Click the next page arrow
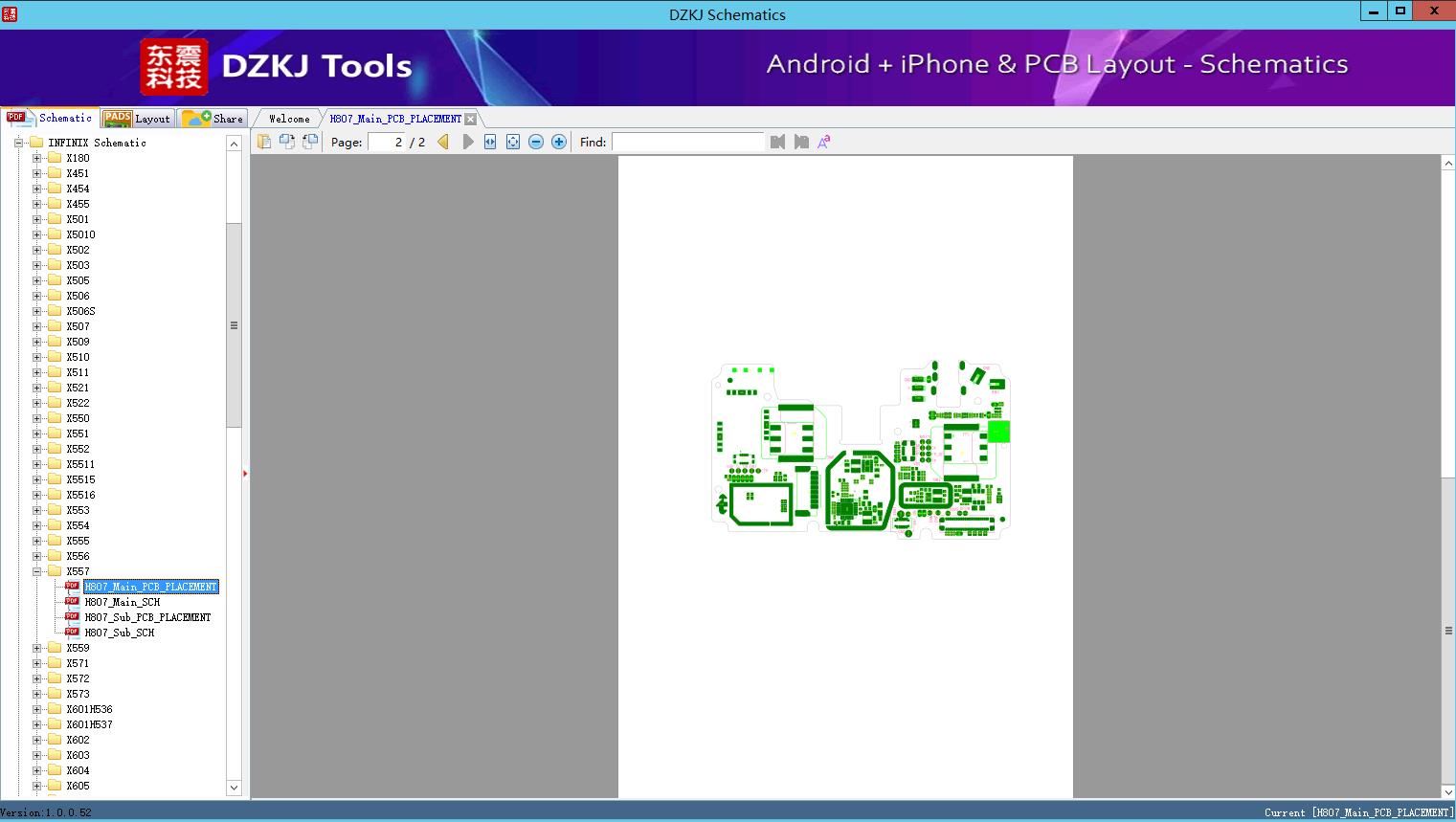1456x822 pixels. (467, 142)
